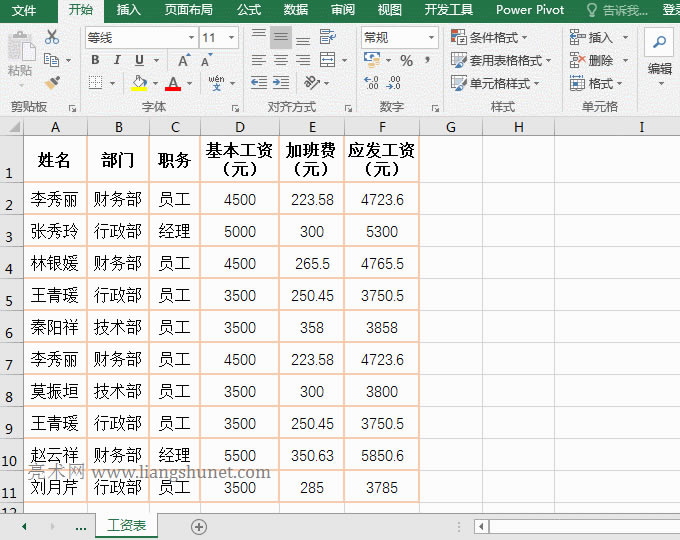Select the 工资表 sheet tab
Viewport: 680px width, 540px height.
coord(127,526)
